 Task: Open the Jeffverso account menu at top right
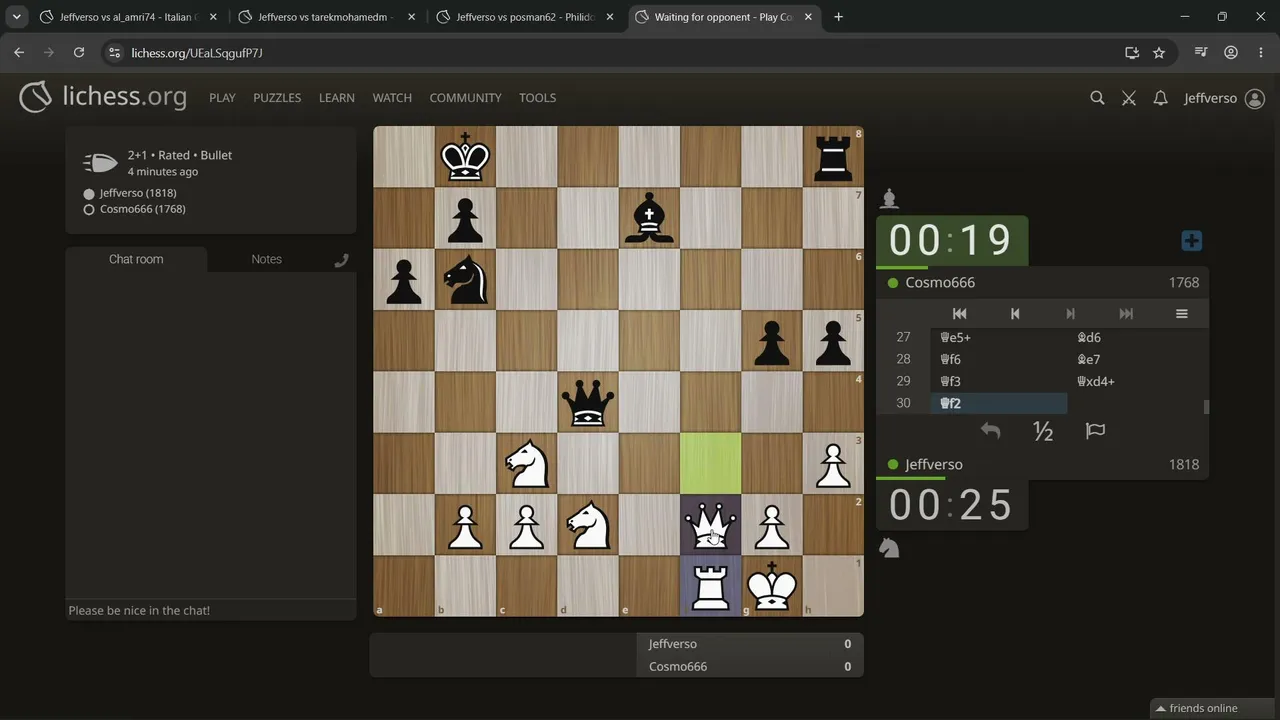pyautogui.click(x=1224, y=98)
